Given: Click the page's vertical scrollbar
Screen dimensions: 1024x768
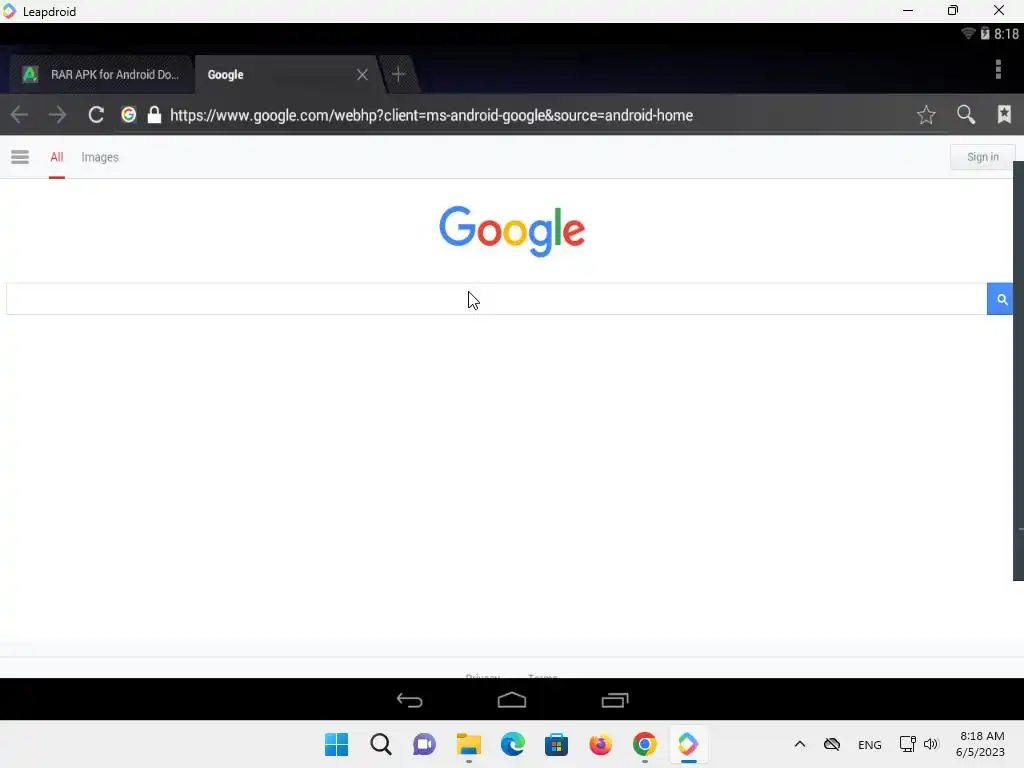Looking at the screenshot, I should pyautogui.click(x=1018, y=370).
